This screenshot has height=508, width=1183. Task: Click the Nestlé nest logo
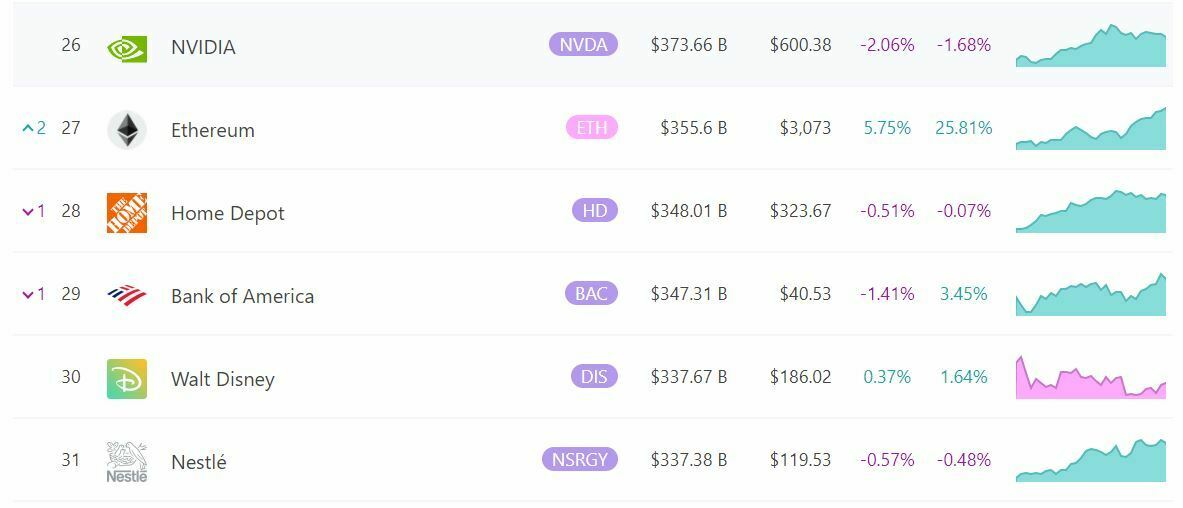pyautogui.click(x=127, y=462)
